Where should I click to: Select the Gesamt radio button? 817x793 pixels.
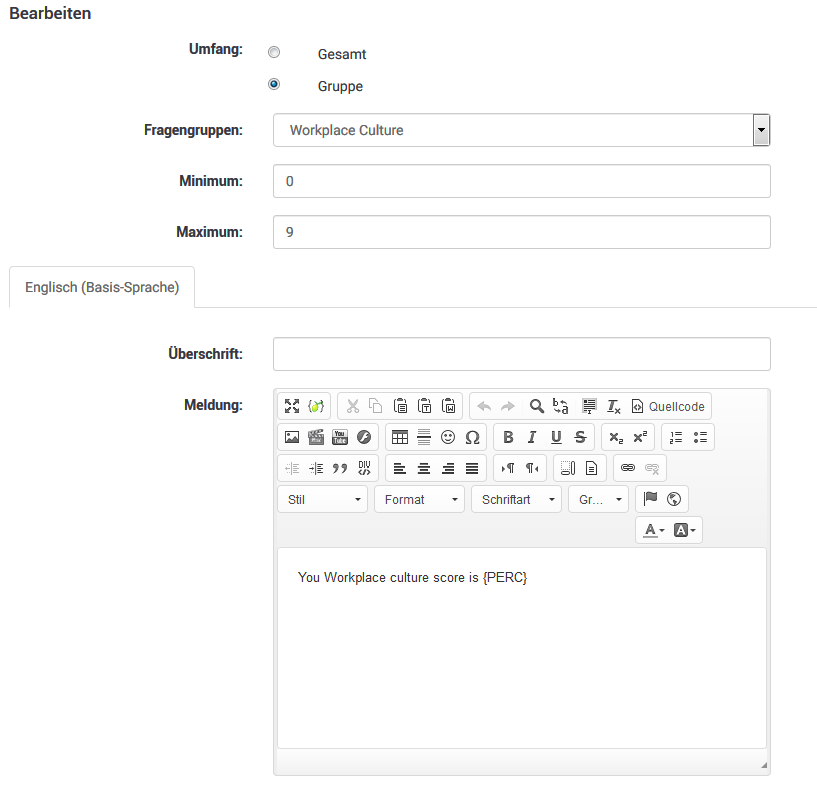[274, 52]
